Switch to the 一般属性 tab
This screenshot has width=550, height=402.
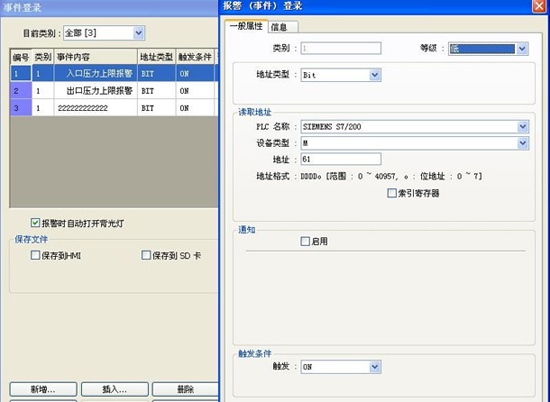point(246,26)
